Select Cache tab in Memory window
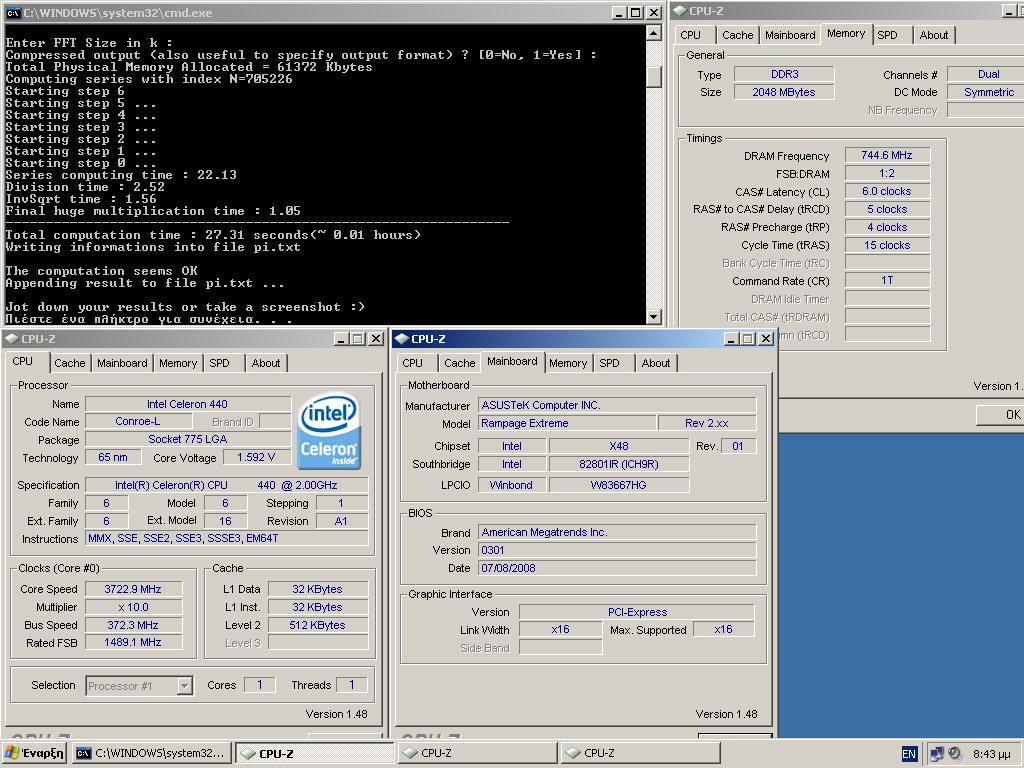This screenshot has width=1024, height=768. (737, 35)
